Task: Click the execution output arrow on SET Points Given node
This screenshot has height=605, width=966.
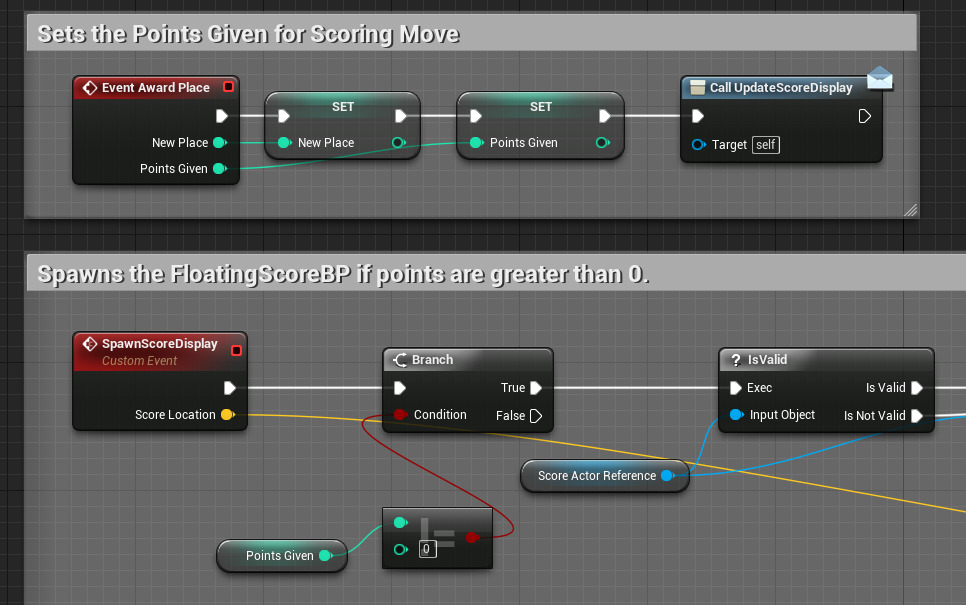Action: (x=604, y=116)
